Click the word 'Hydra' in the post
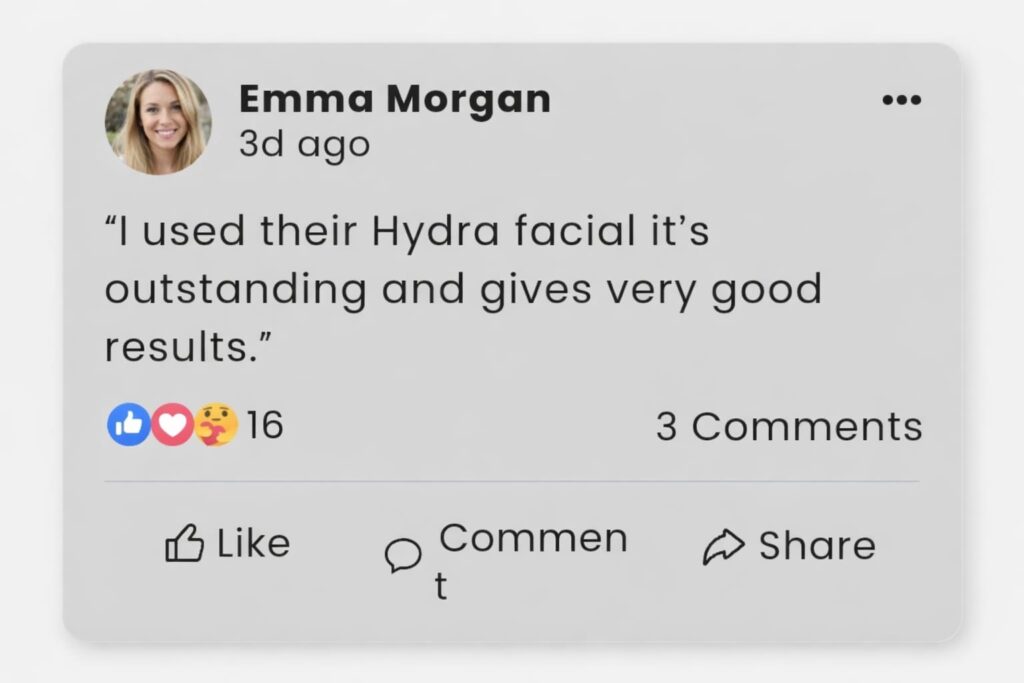The width and height of the screenshot is (1024, 683). click(434, 232)
